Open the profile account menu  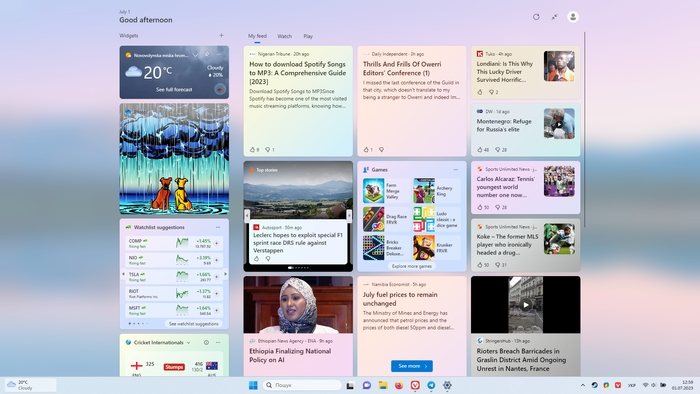[573, 17]
